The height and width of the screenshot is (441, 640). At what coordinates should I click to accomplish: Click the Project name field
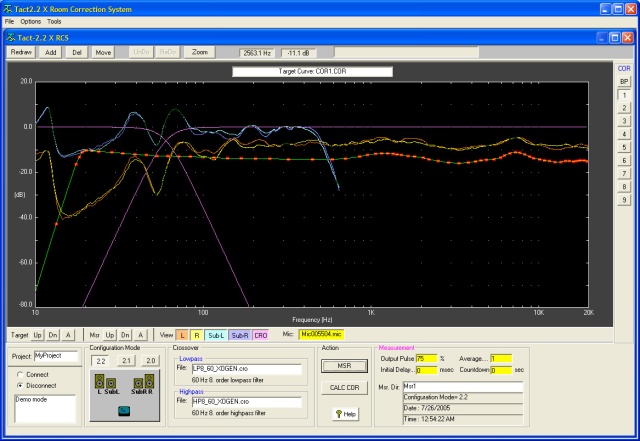(x=56, y=356)
